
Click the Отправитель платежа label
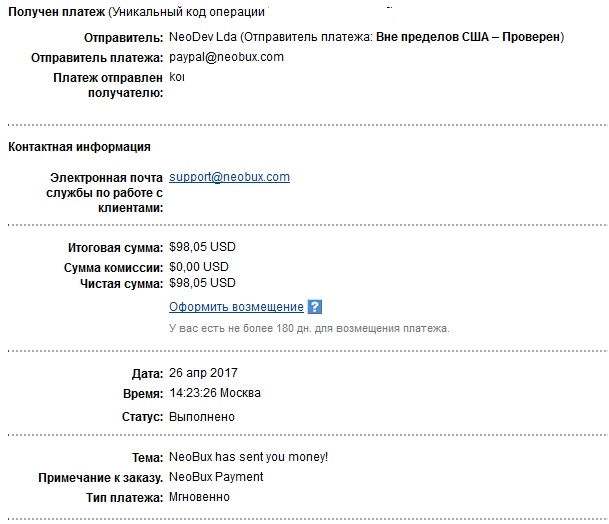tap(97, 58)
